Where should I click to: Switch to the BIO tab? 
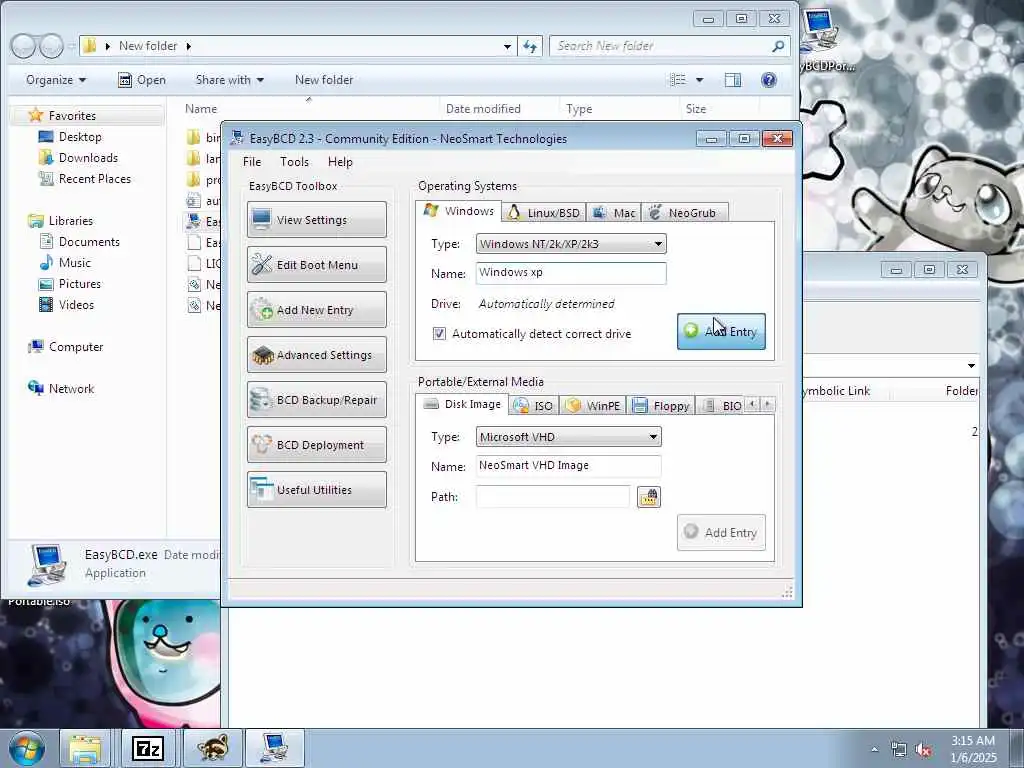(x=720, y=406)
